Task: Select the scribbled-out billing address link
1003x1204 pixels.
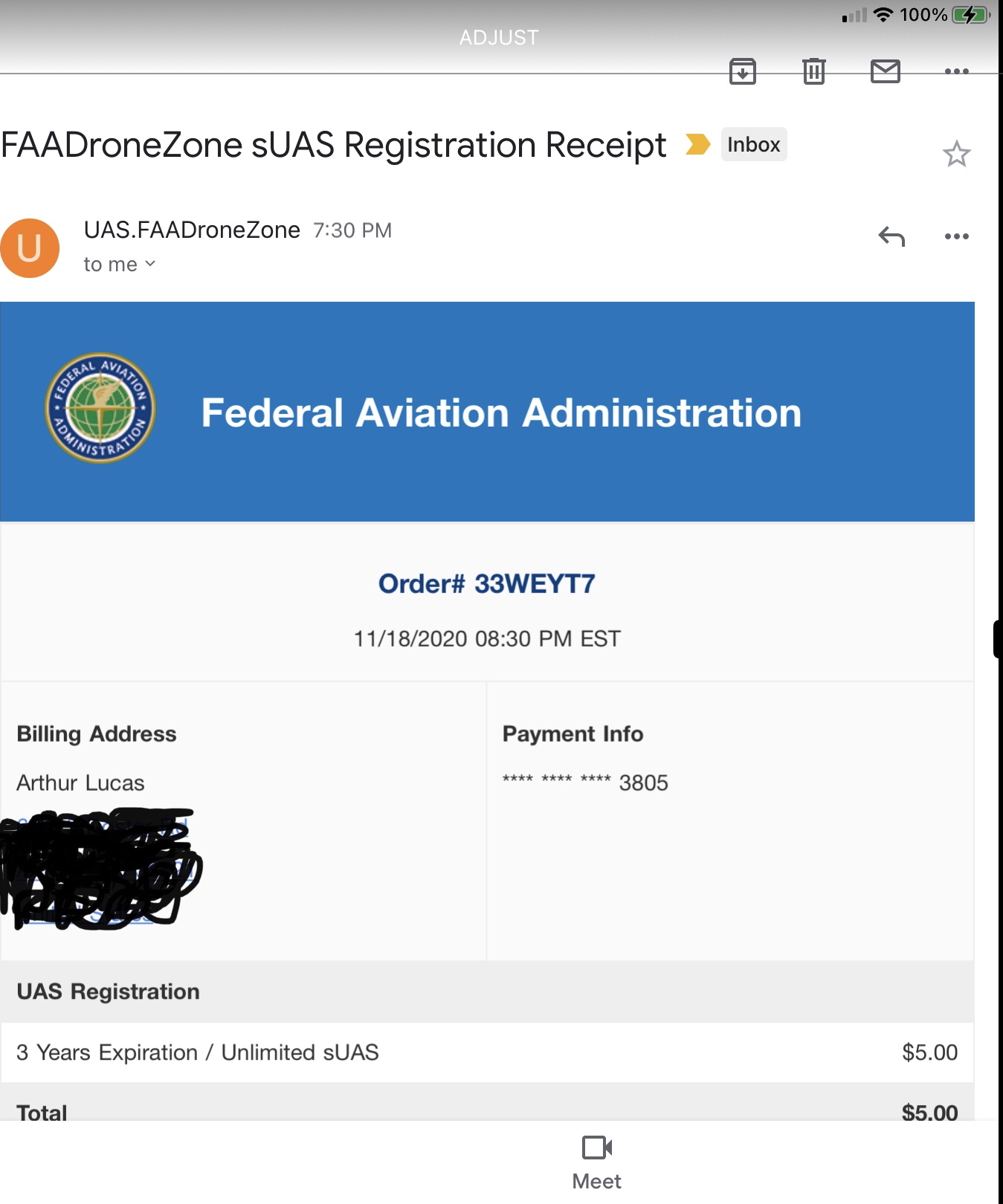Action: pyautogui.click(x=101, y=868)
